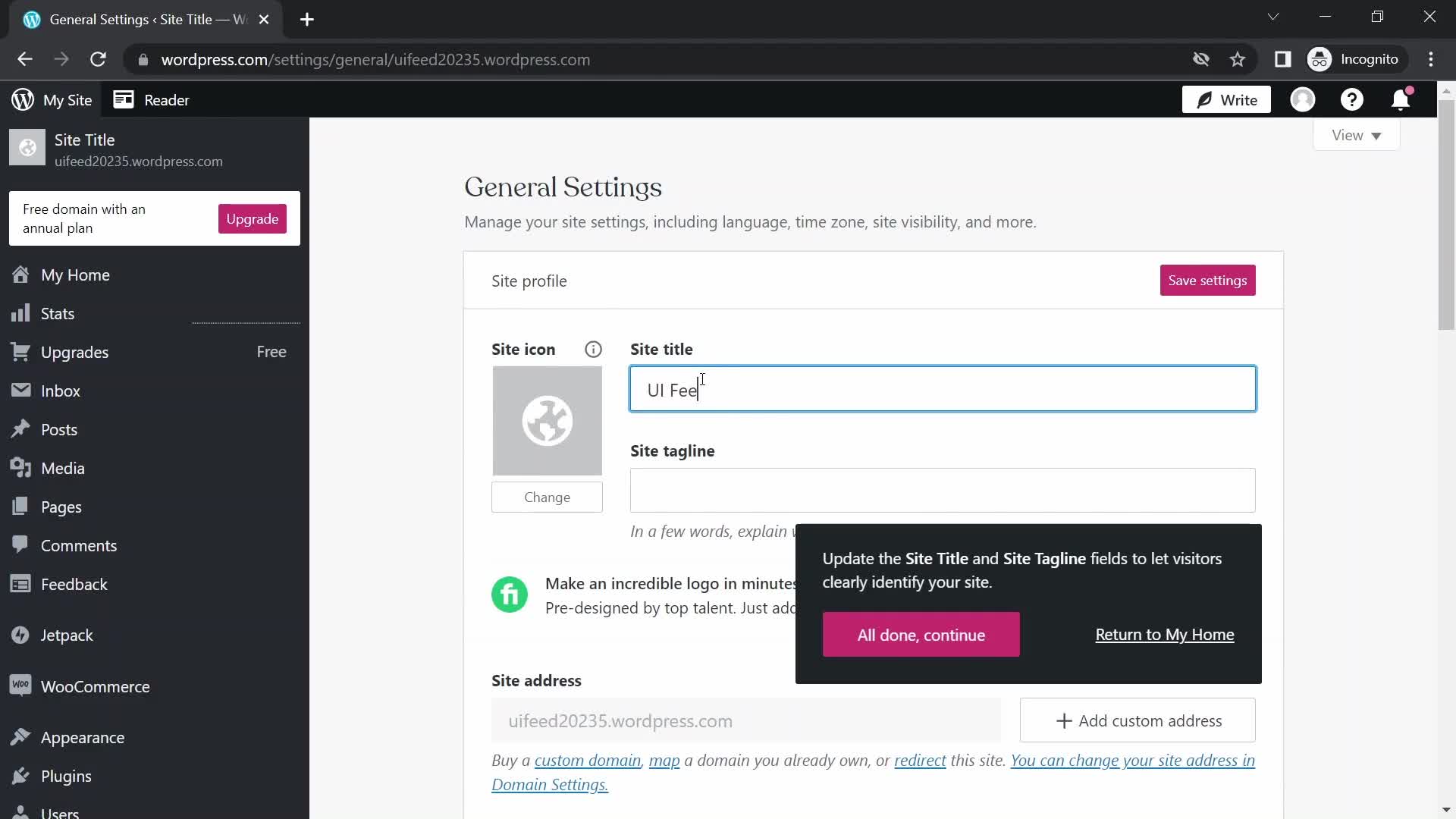Click Return to My Home link
Viewport: 1456px width, 819px height.
coord(1165,634)
